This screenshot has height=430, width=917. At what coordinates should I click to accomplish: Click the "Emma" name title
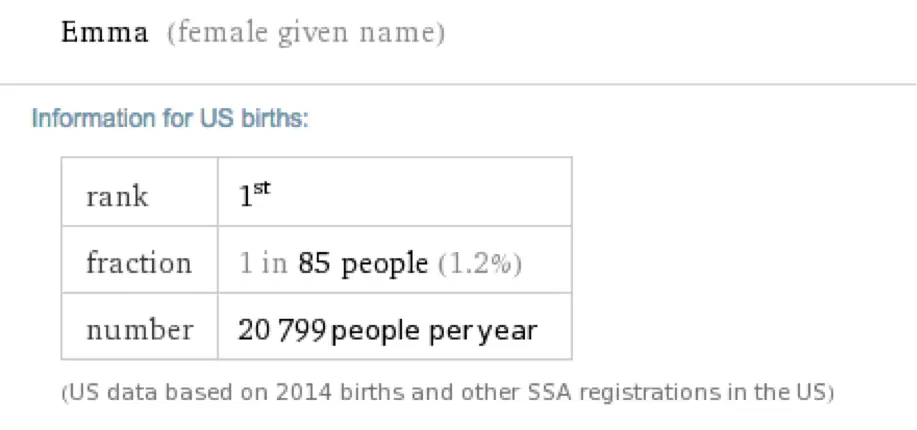click(105, 33)
